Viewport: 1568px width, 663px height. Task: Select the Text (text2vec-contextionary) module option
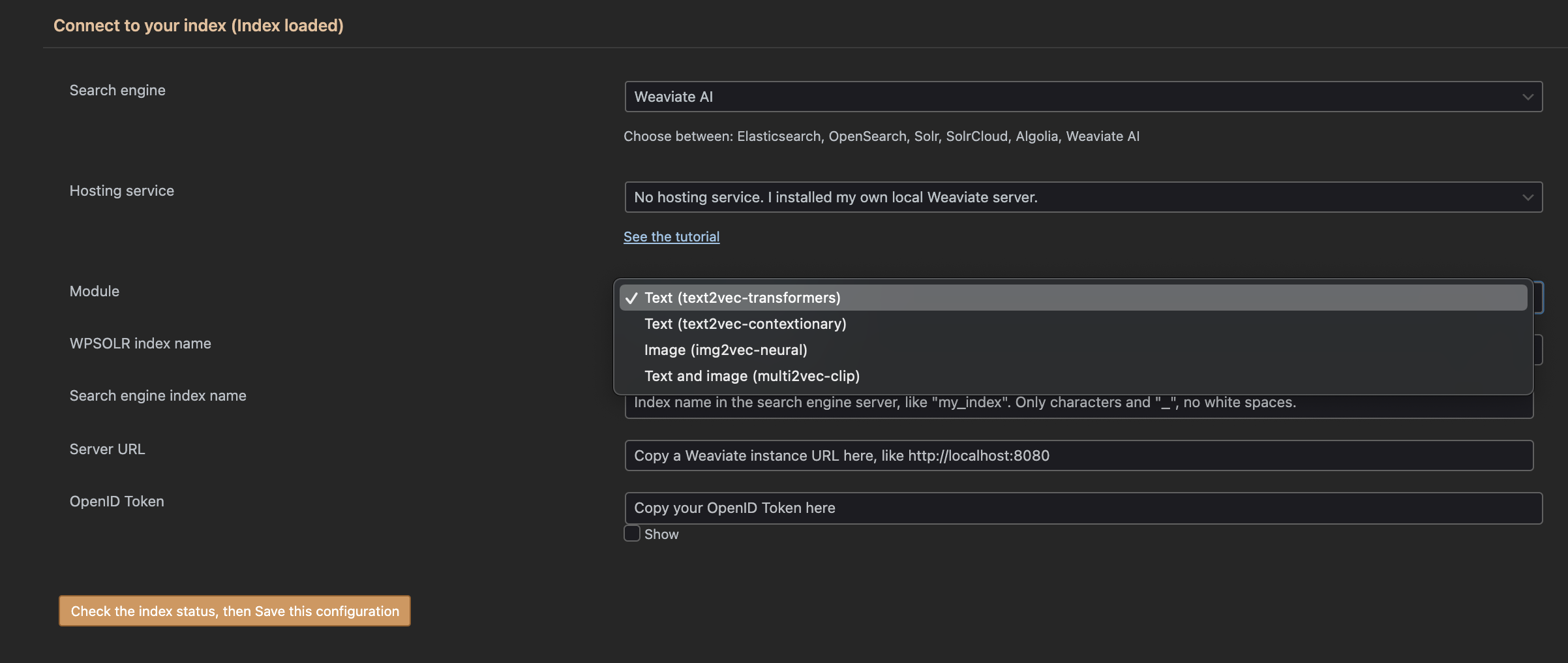point(745,323)
